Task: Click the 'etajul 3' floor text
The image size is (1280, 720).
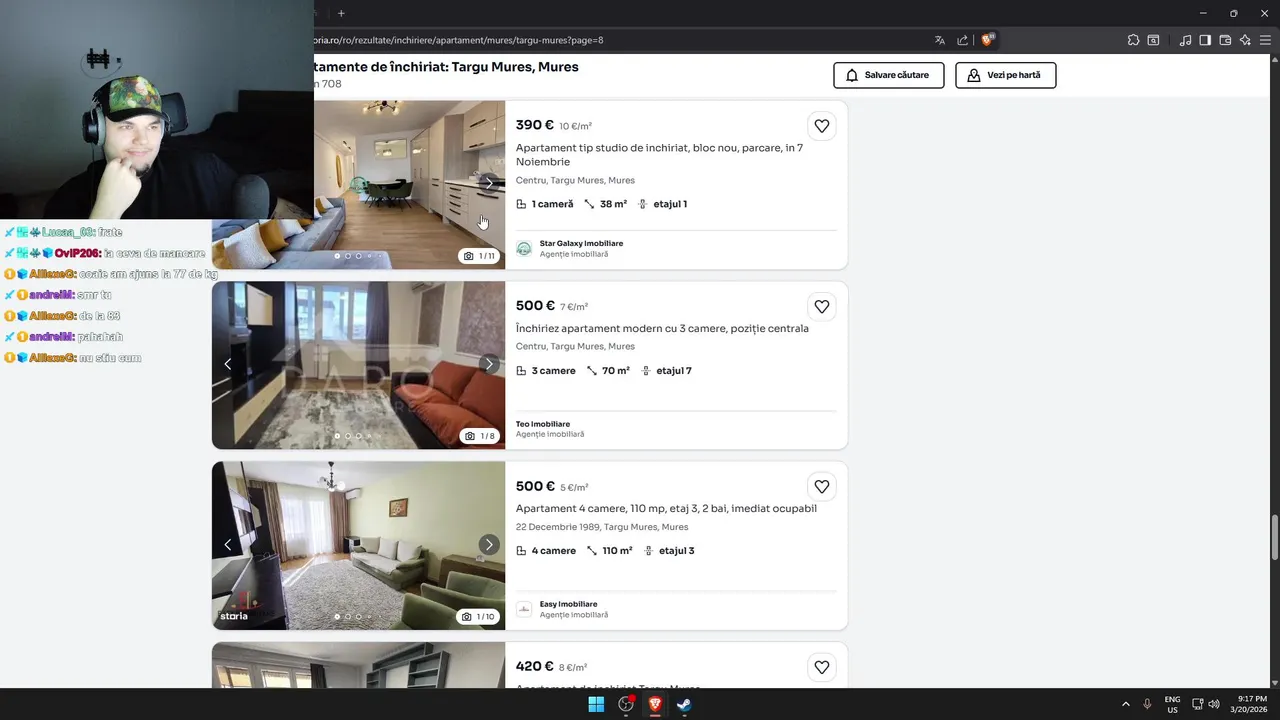Action: point(676,551)
